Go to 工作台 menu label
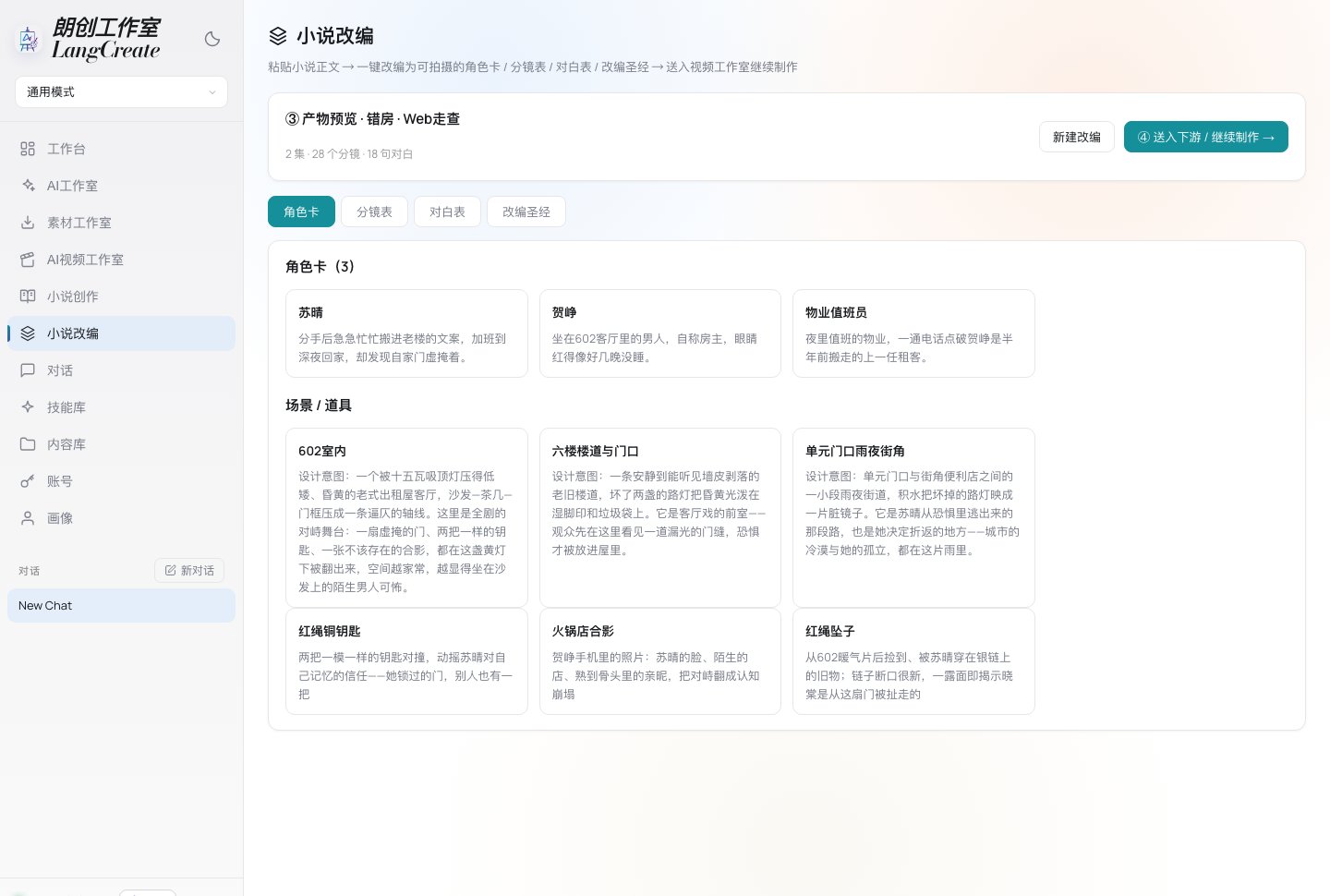 tap(66, 149)
